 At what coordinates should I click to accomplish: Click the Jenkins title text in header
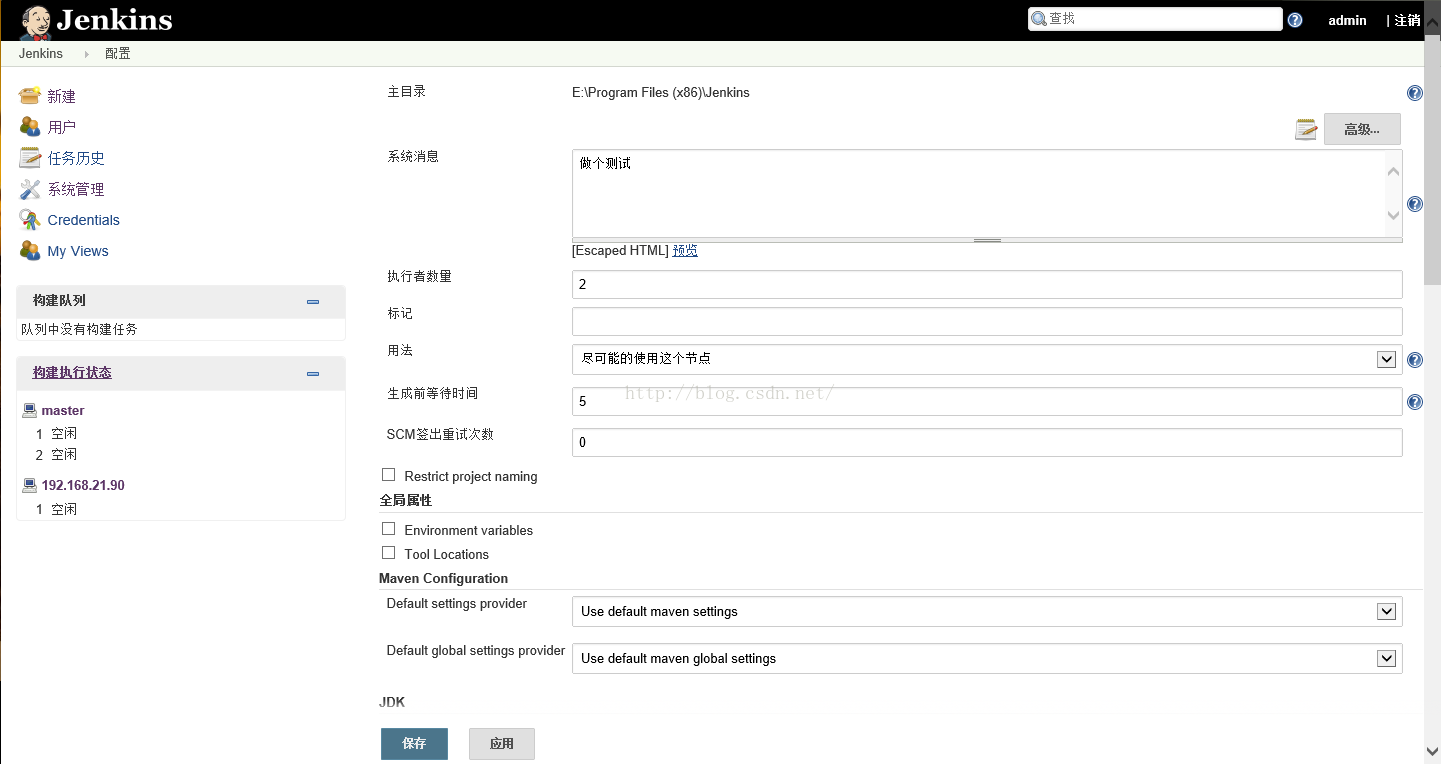coord(114,20)
